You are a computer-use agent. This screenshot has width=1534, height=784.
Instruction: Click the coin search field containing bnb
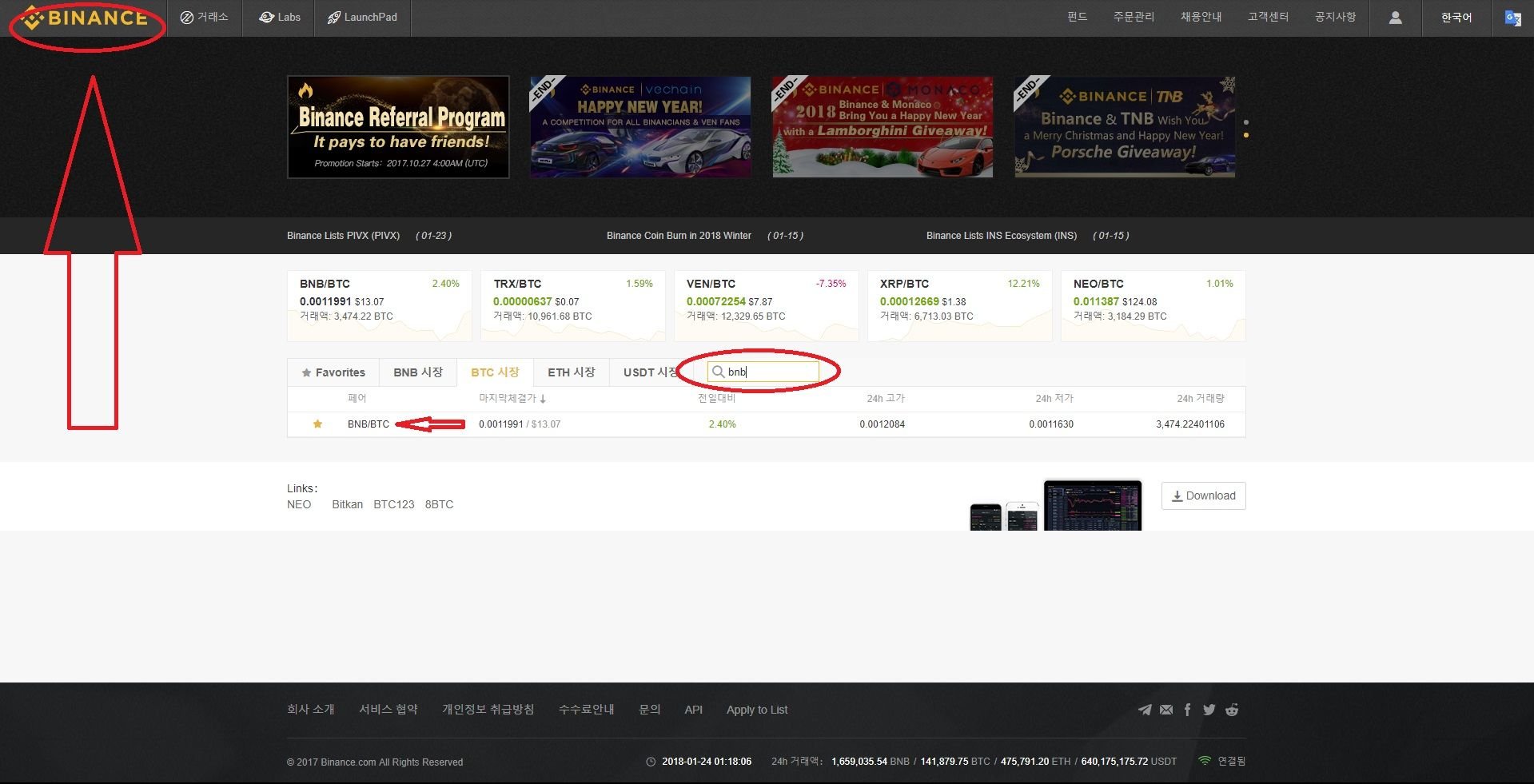point(763,372)
